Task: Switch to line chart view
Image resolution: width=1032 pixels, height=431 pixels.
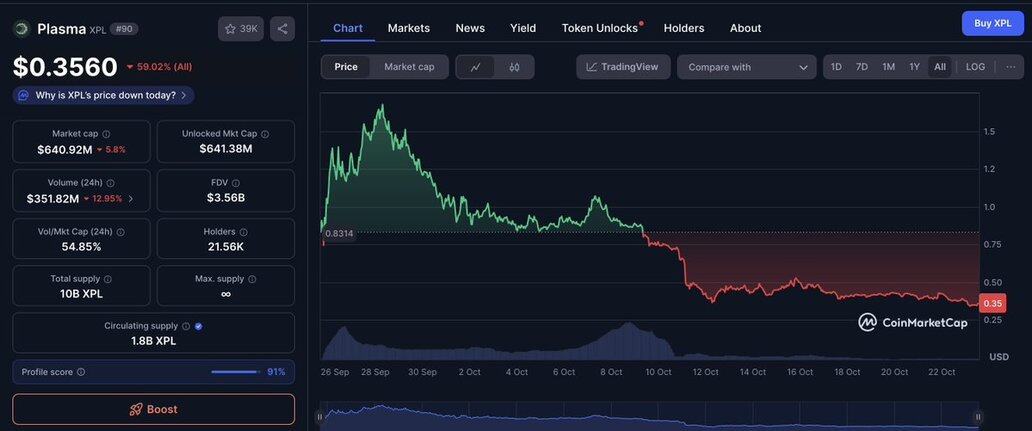Action: 475,67
